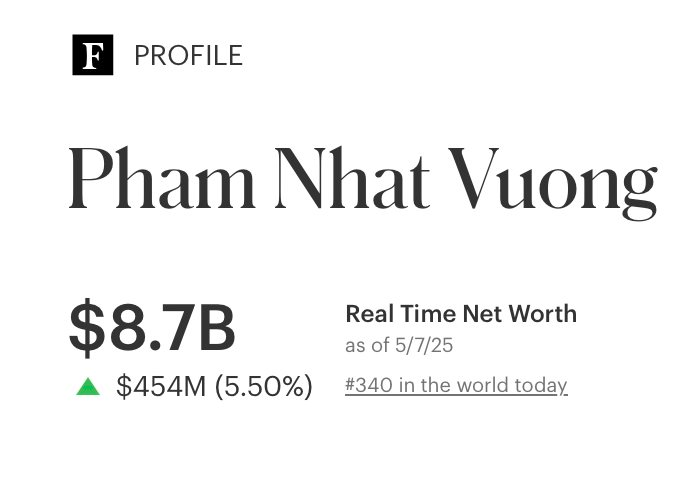The width and height of the screenshot is (696, 492).
Task: Open the "#340 in the world today" link
Action: click(x=456, y=385)
